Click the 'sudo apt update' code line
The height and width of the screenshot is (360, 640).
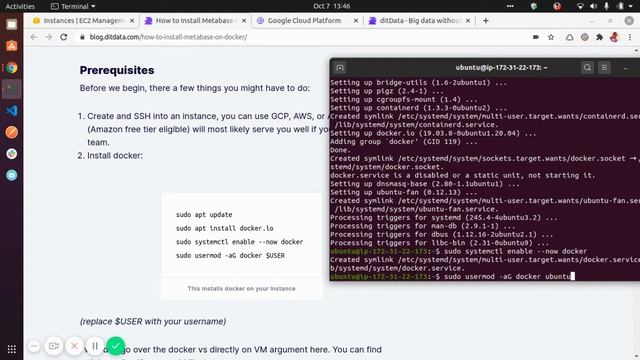pos(204,215)
